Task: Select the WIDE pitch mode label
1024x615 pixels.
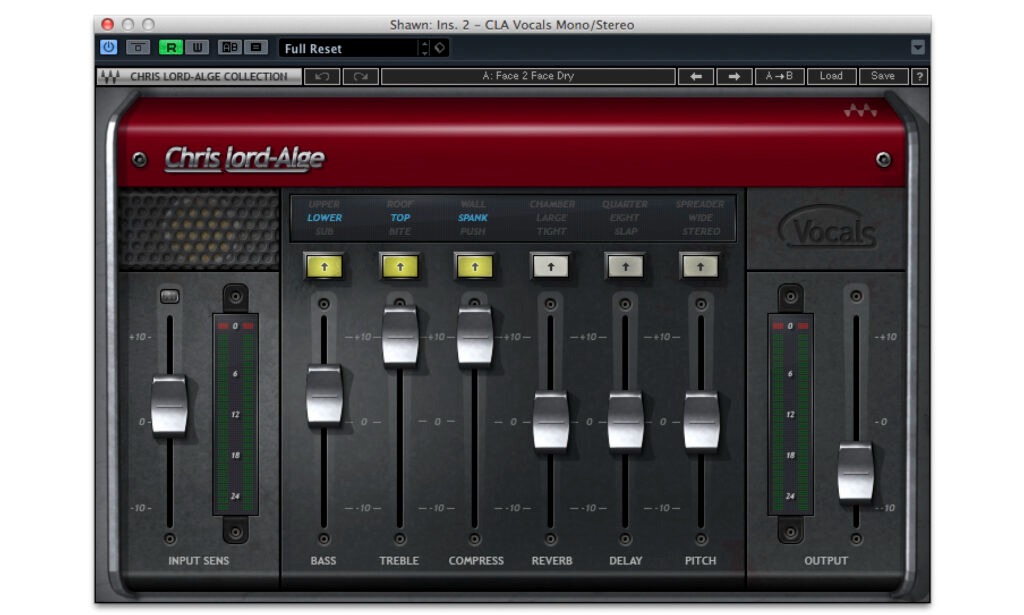Action: point(700,218)
